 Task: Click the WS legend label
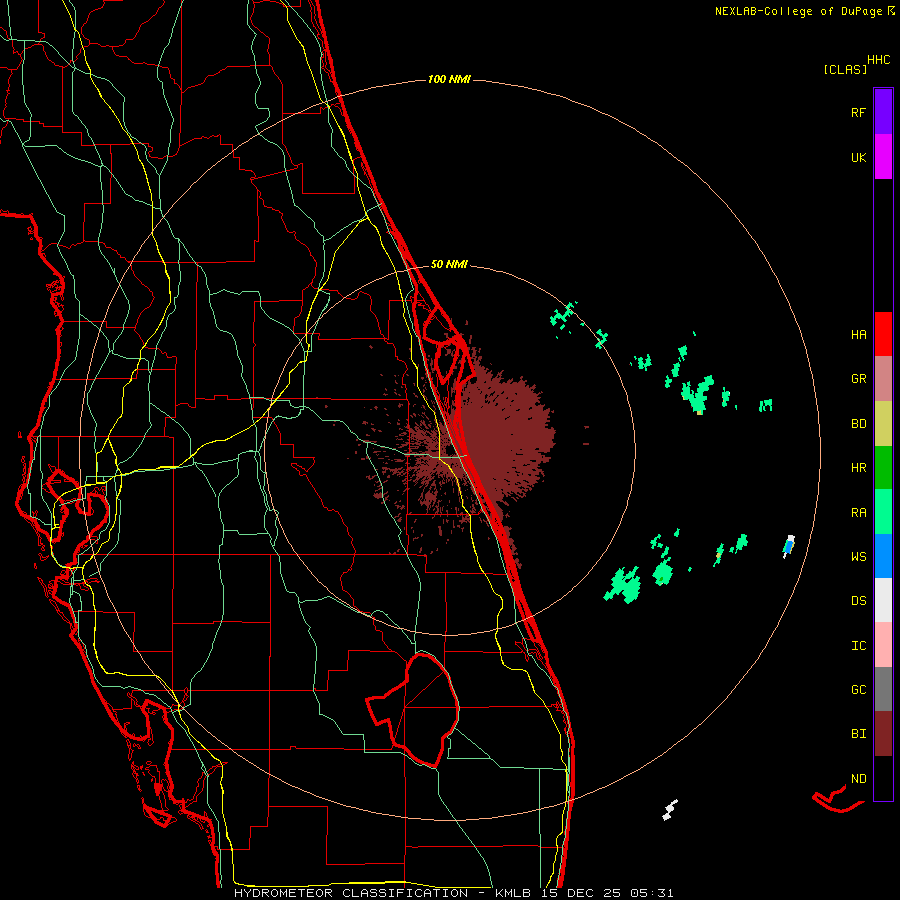point(858,557)
